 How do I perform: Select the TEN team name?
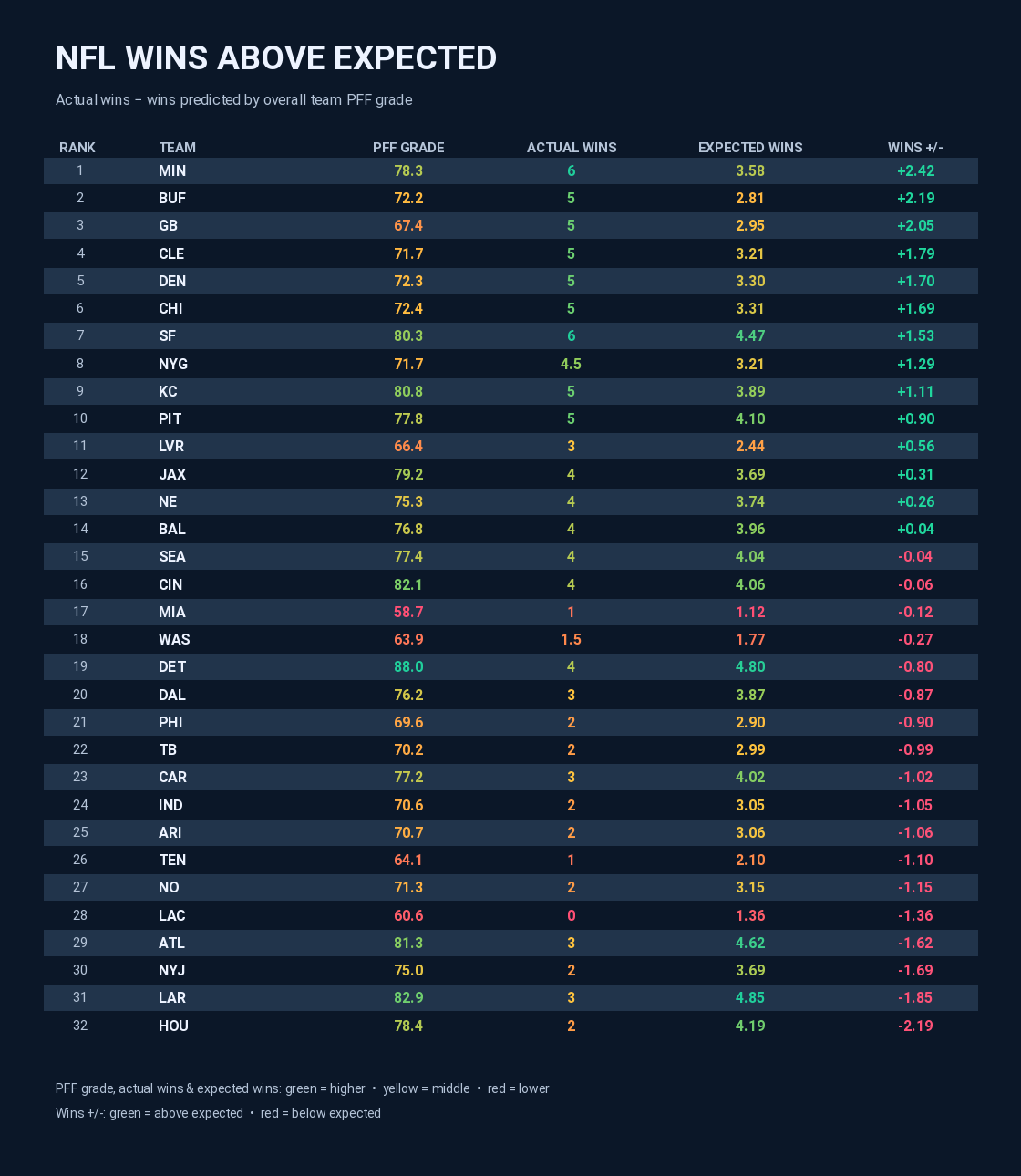pos(172,860)
